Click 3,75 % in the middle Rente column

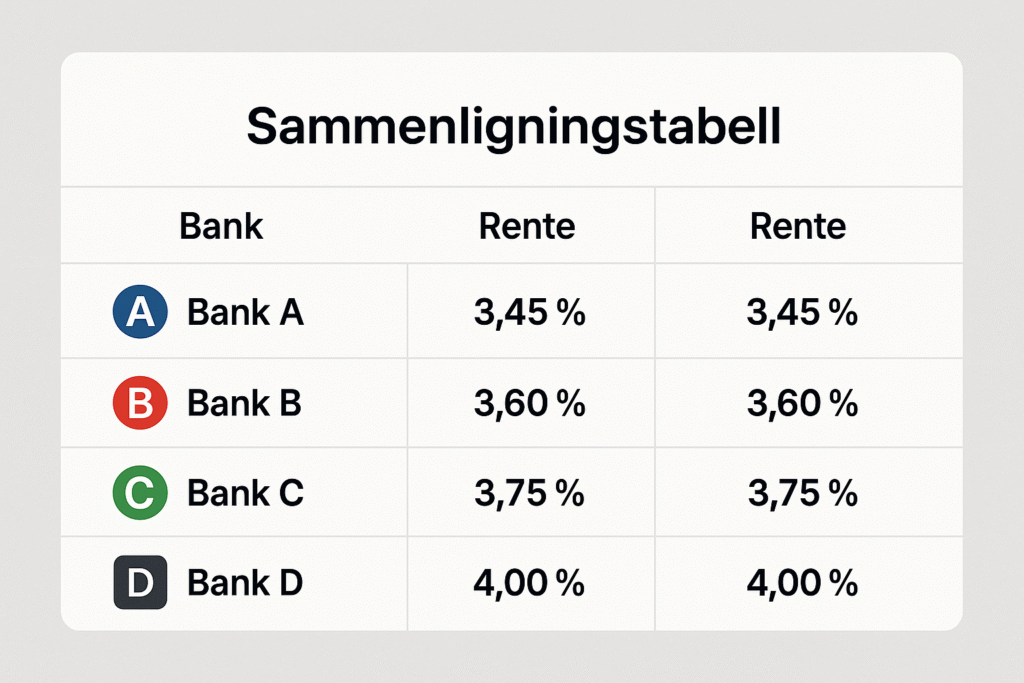[x=529, y=493]
